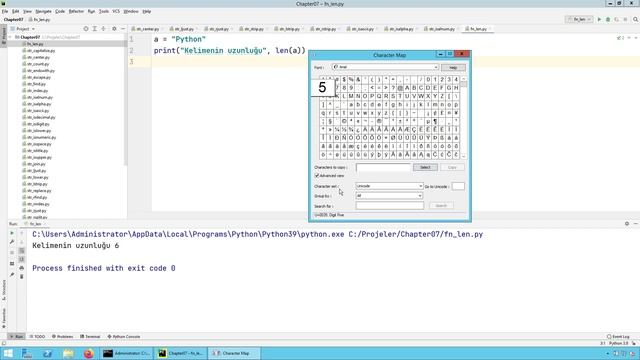Select str_endswith.py in project tree
This screenshot has width=640, height=360.
click(40, 71)
